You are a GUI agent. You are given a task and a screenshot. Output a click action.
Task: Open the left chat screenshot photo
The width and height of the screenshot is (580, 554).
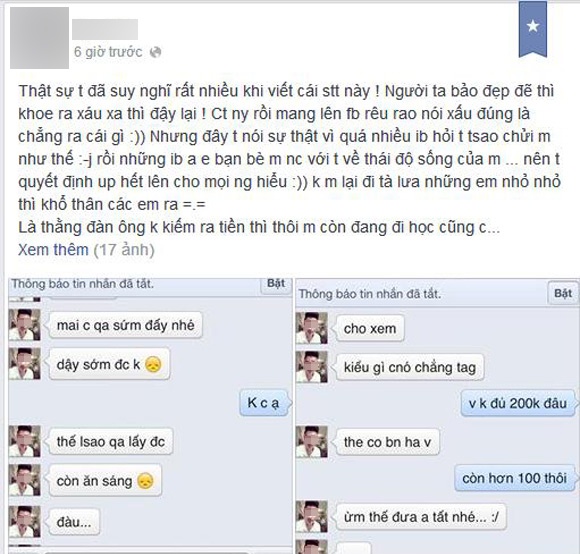point(150,416)
